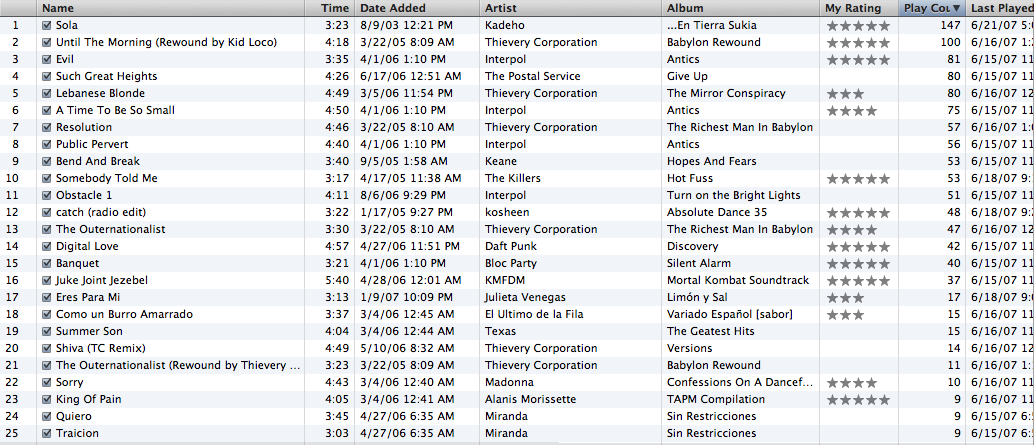Viewport: 1034px width, 445px height.
Task: Select track Until The Morning (Rewound by Kid Loco)
Action: [x=166, y=42]
